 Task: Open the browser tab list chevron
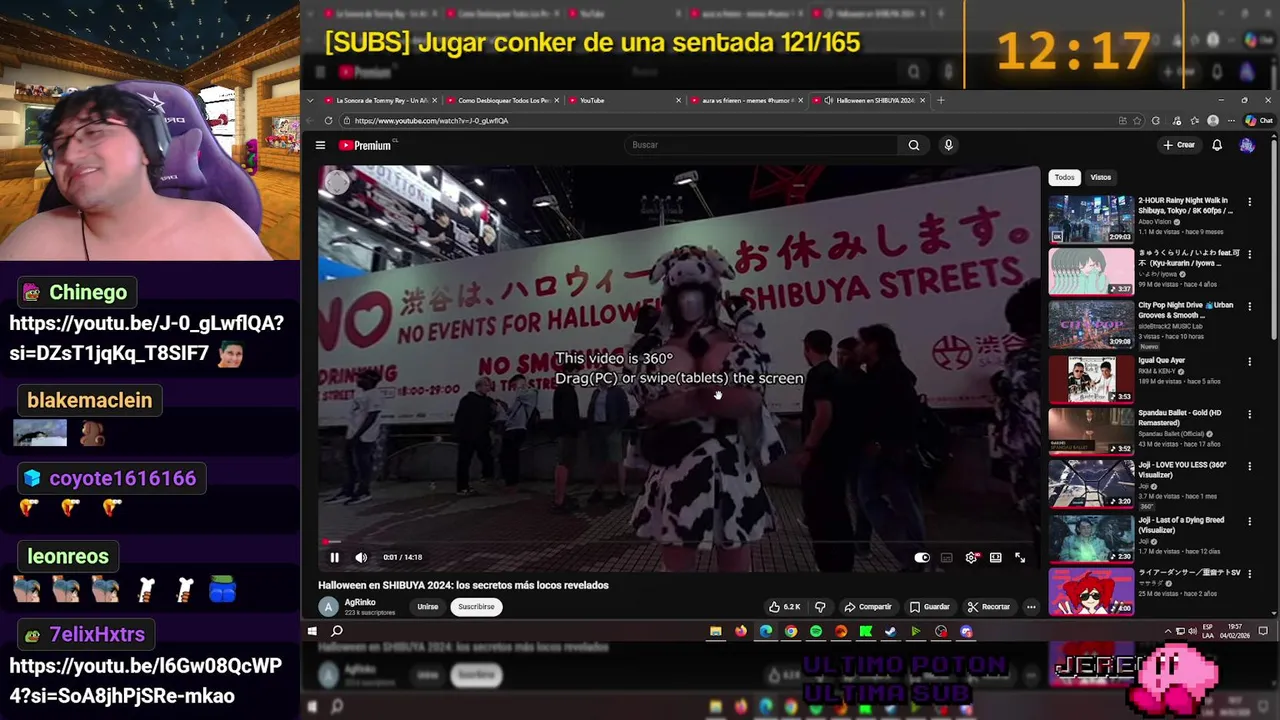pyautogui.click(x=310, y=100)
